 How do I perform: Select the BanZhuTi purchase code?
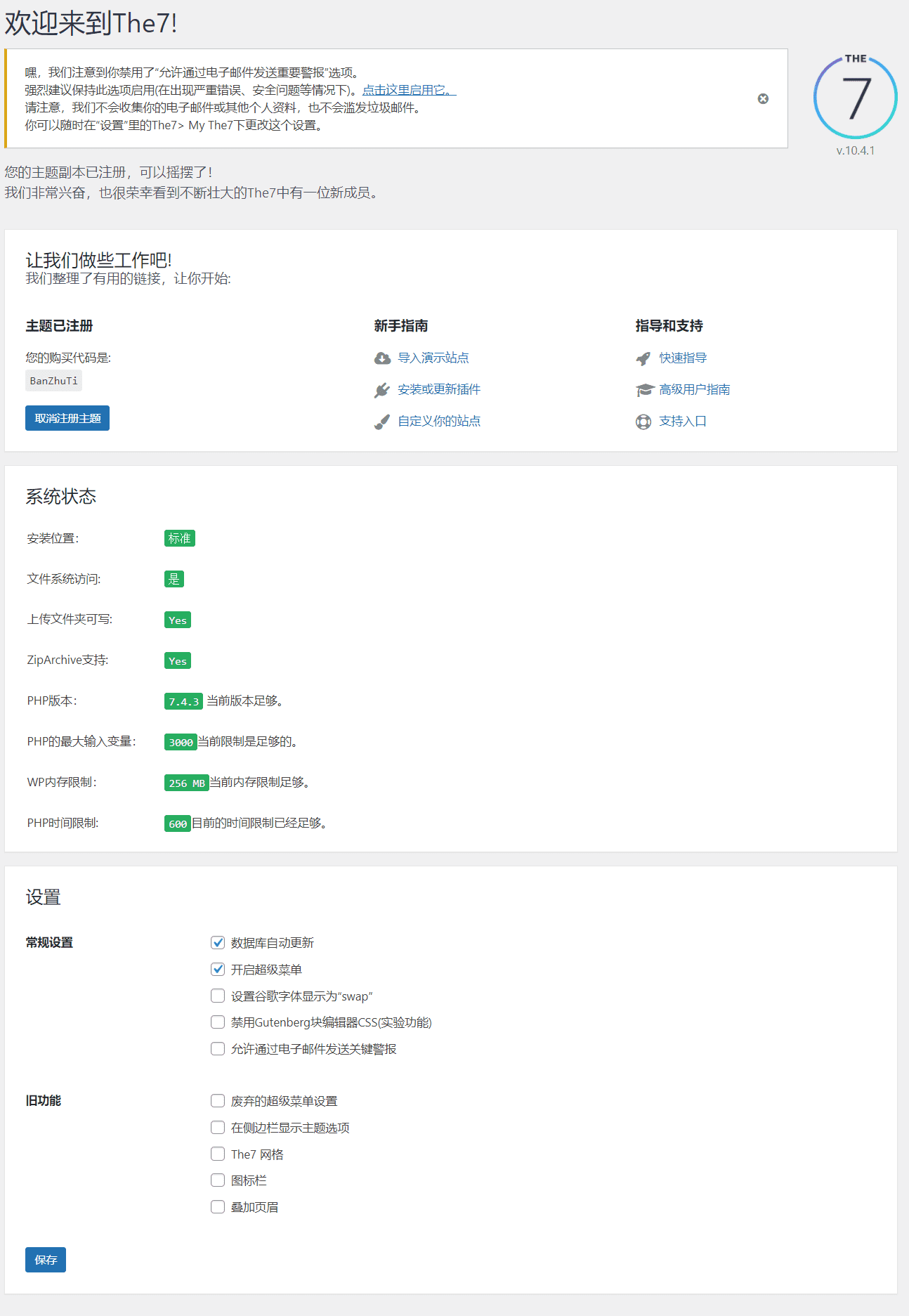point(54,381)
